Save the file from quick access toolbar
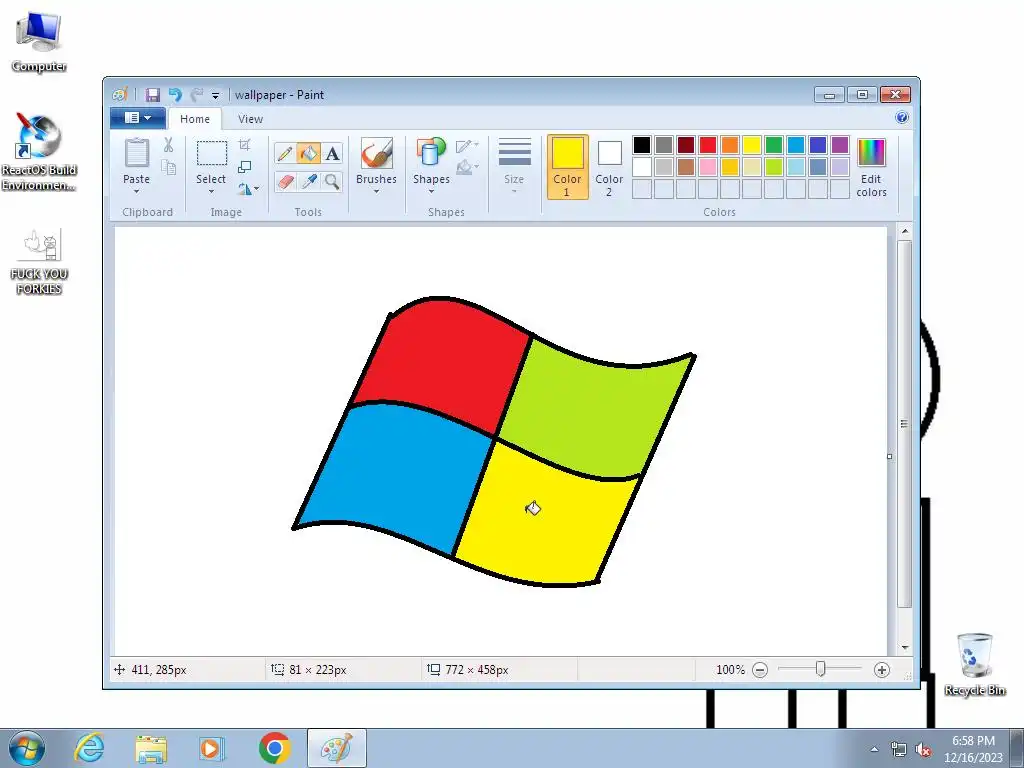Image resolution: width=1024 pixels, height=768 pixels. click(152, 95)
